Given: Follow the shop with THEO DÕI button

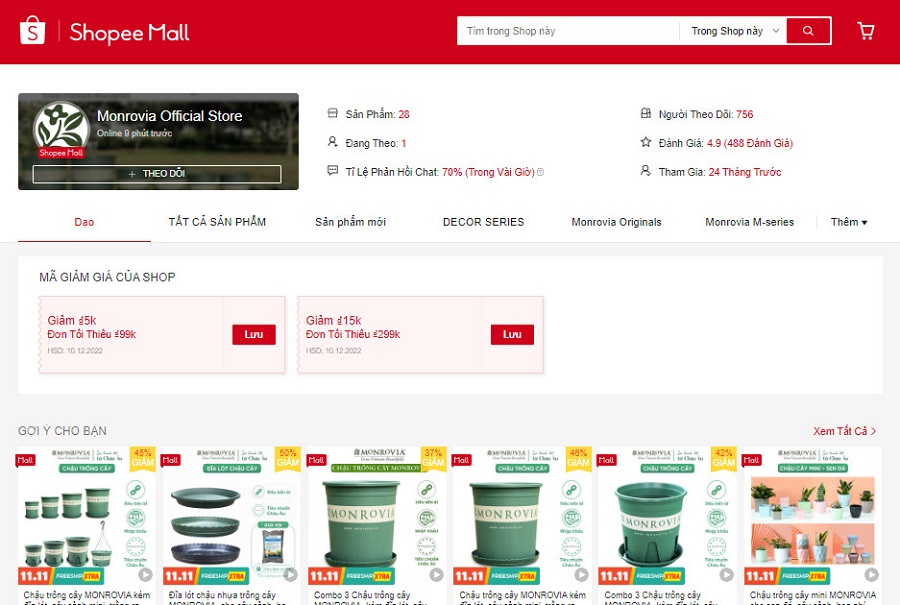Looking at the screenshot, I should coord(157,174).
